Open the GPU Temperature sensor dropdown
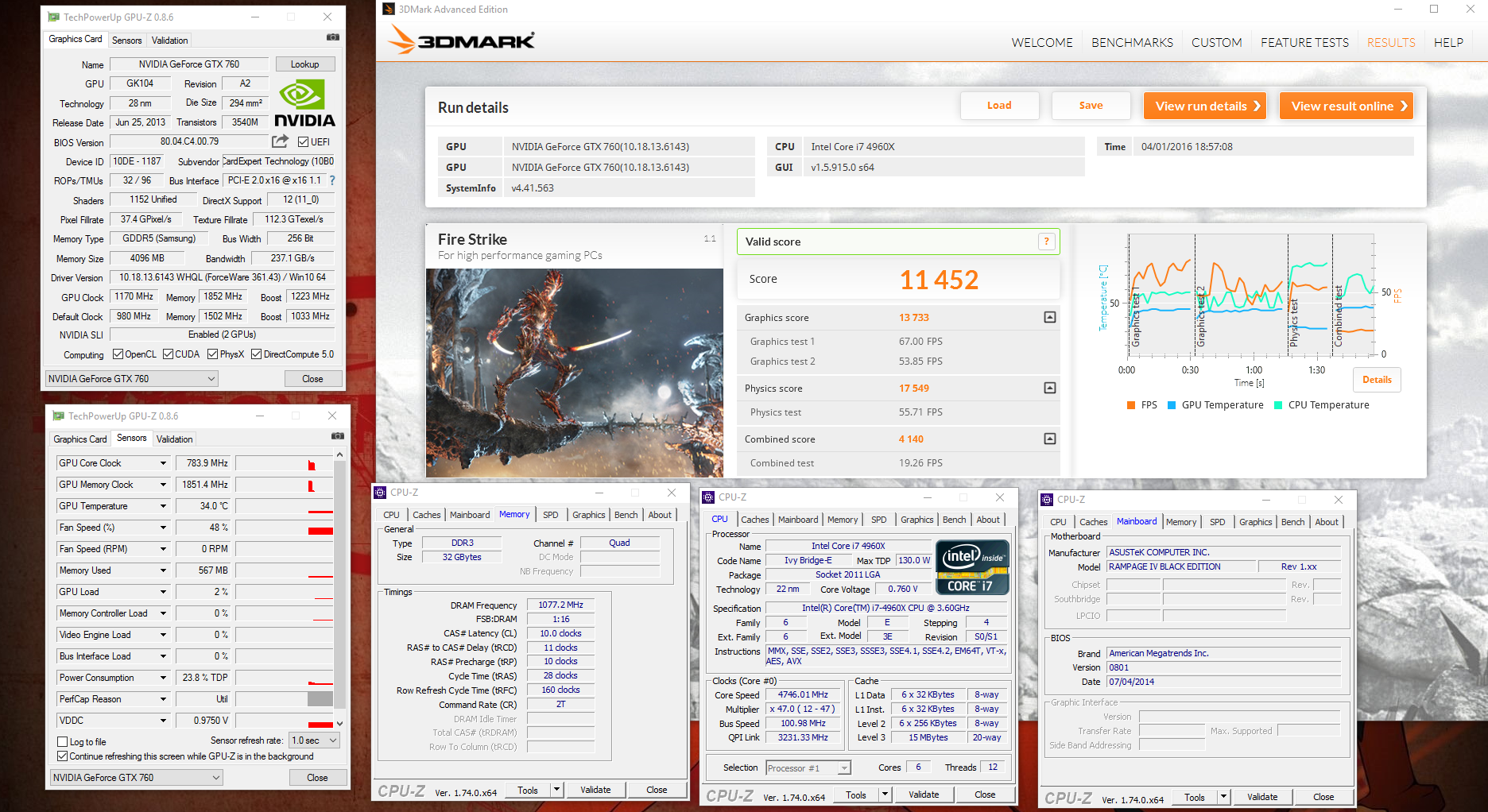The width and height of the screenshot is (1488, 812). [x=163, y=506]
